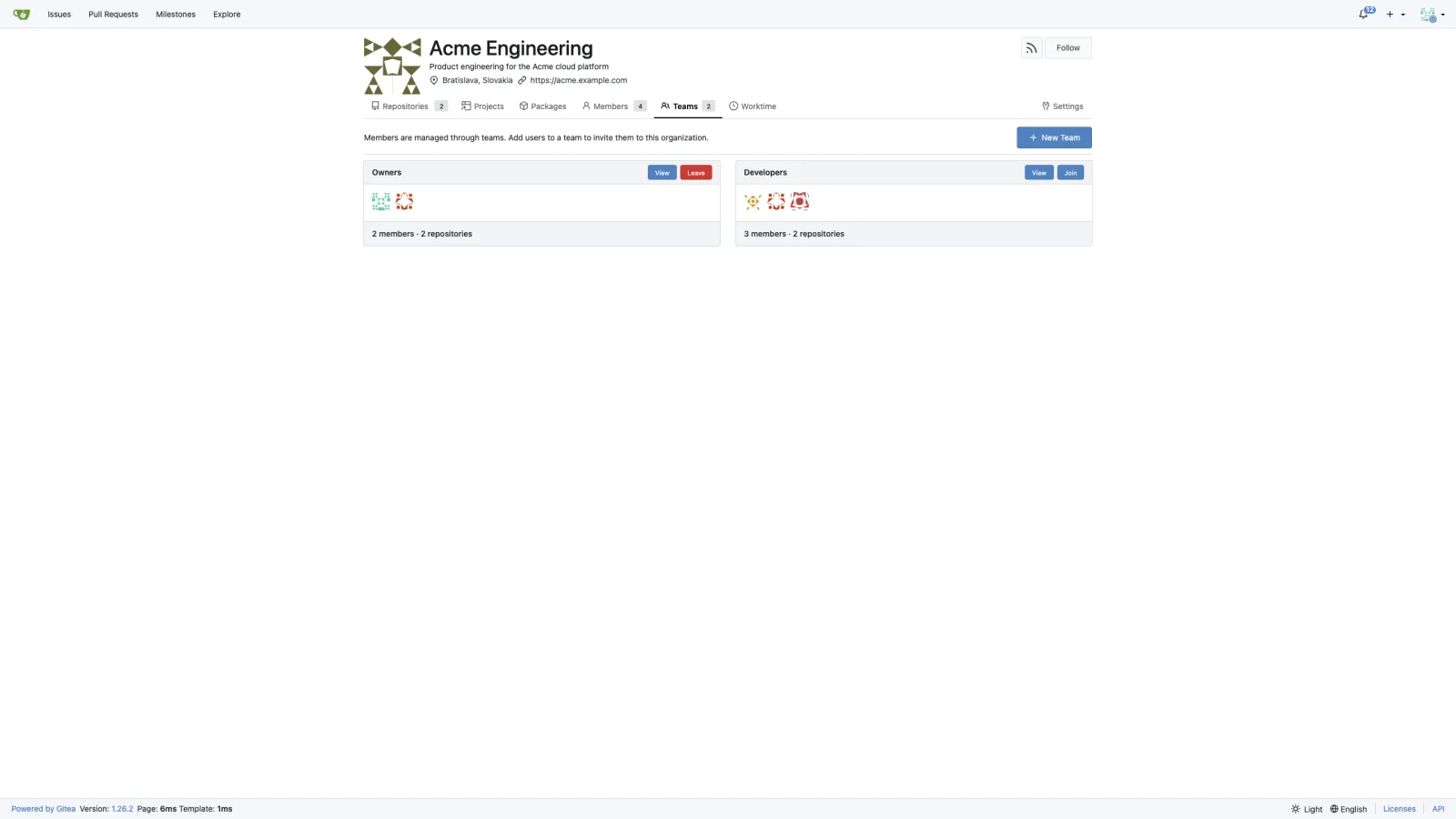
Task: Switch to the Members tab
Action: click(614, 106)
